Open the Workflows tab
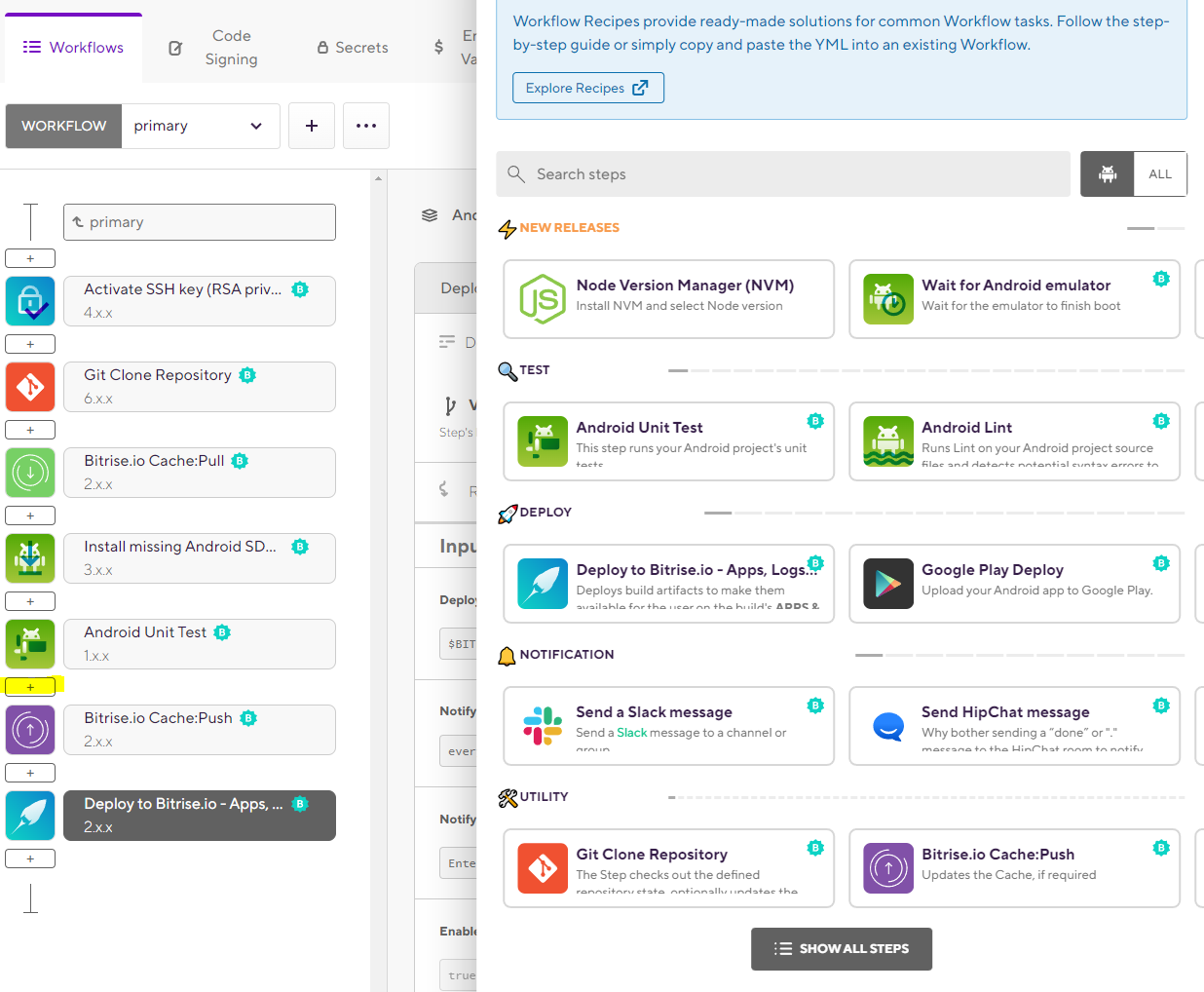The width and height of the screenshot is (1204, 992). 73,48
